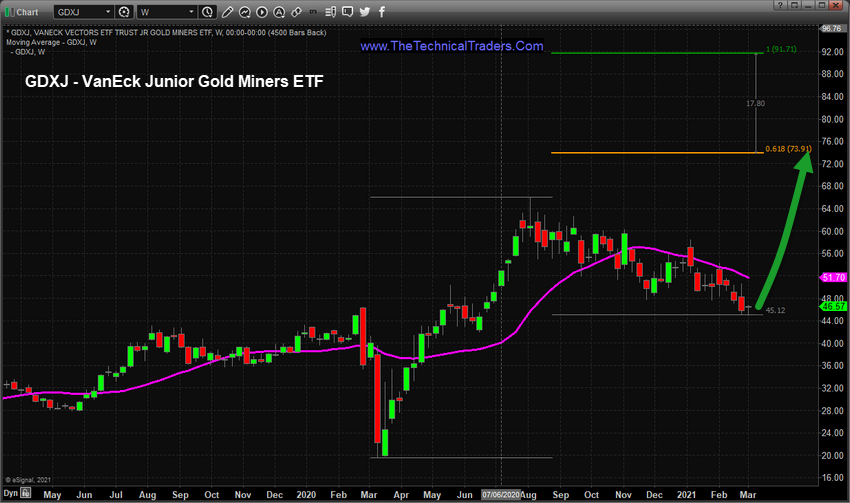Select the 51.70 moving average price tag
850x503 pixels.
pos(833,278)
